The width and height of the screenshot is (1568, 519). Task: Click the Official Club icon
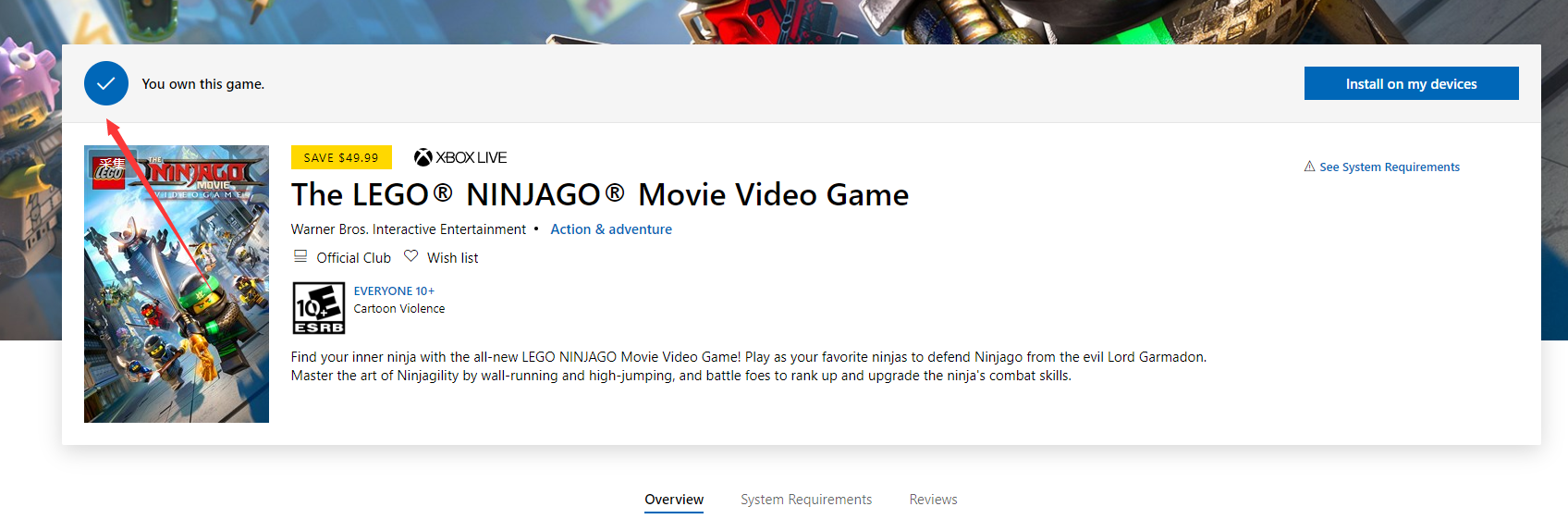pos(300,256)
